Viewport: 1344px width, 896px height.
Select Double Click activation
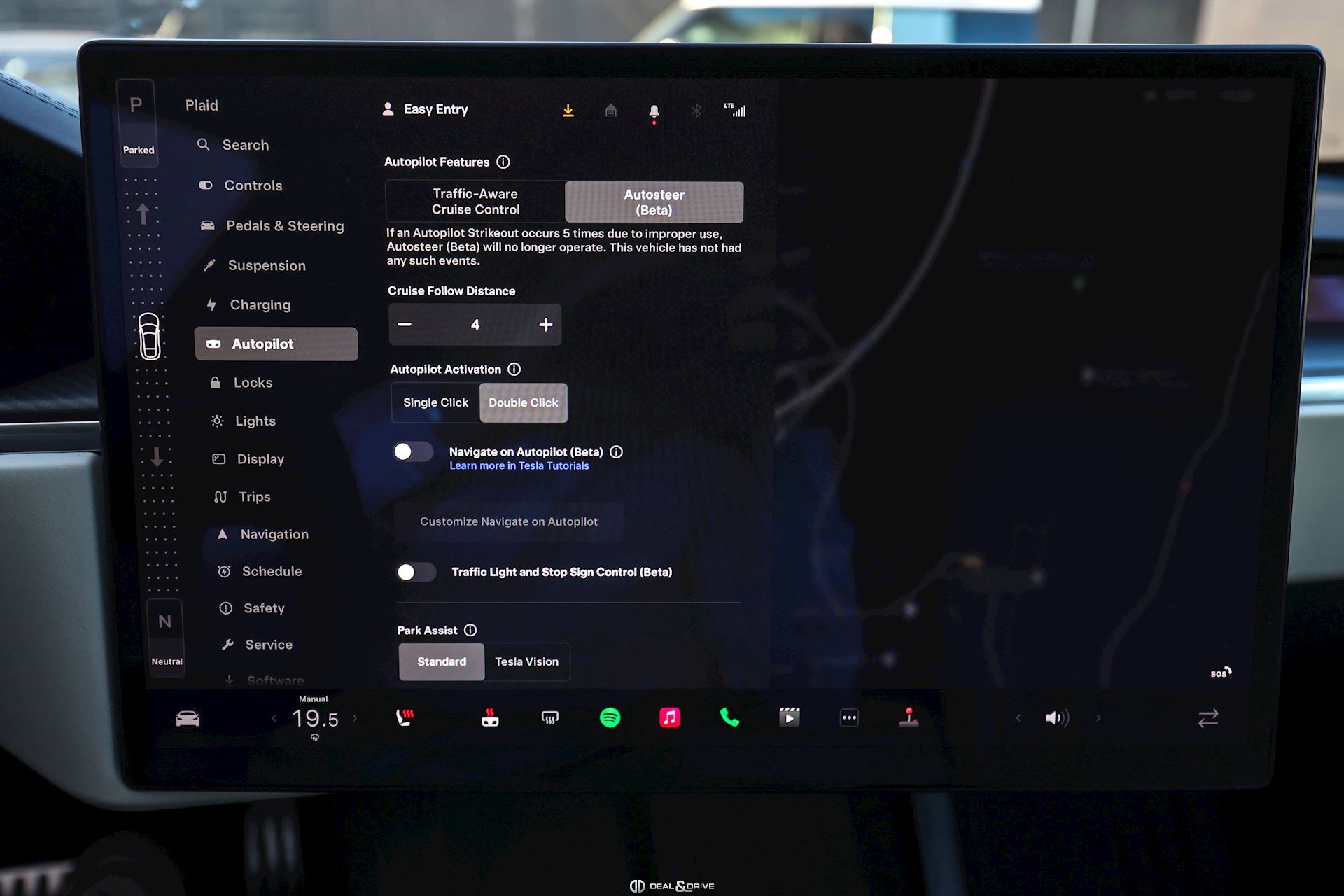[523, 403]
